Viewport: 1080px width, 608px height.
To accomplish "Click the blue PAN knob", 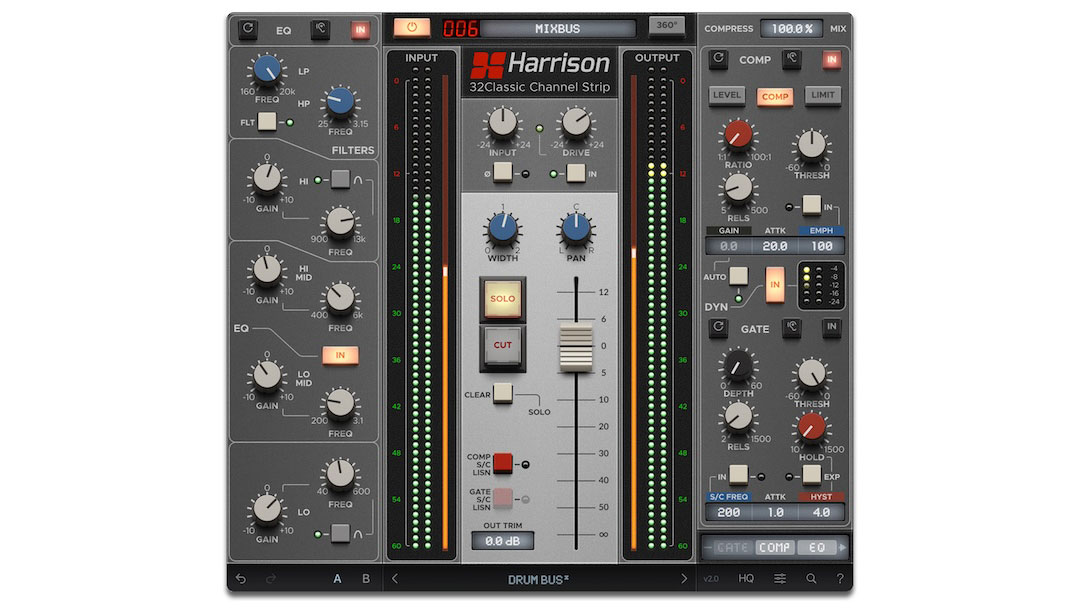I will (x=576, y=229).
